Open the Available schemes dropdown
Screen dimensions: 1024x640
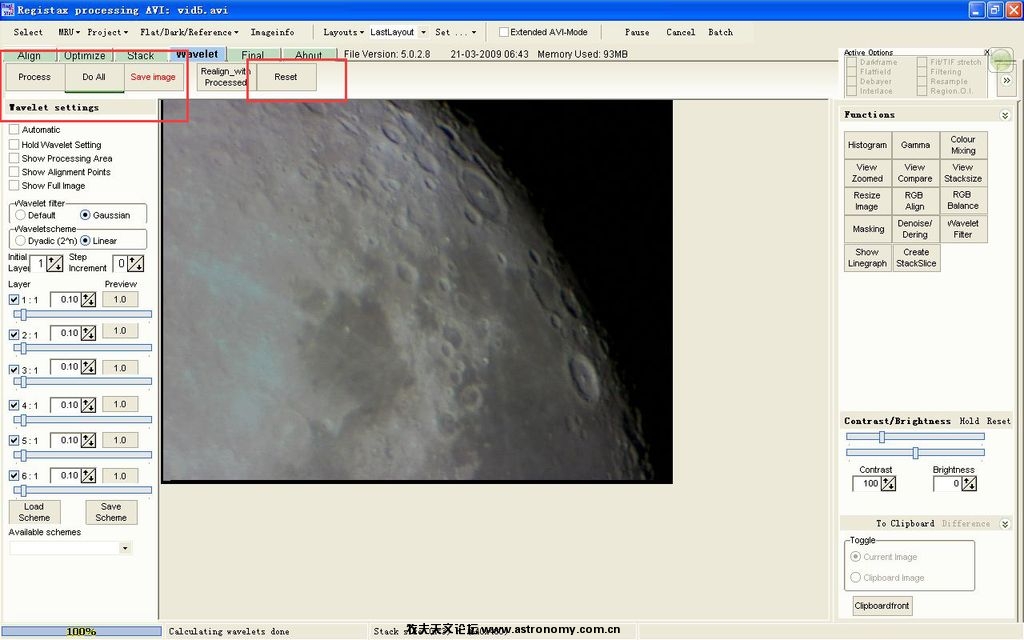[125, 548]
